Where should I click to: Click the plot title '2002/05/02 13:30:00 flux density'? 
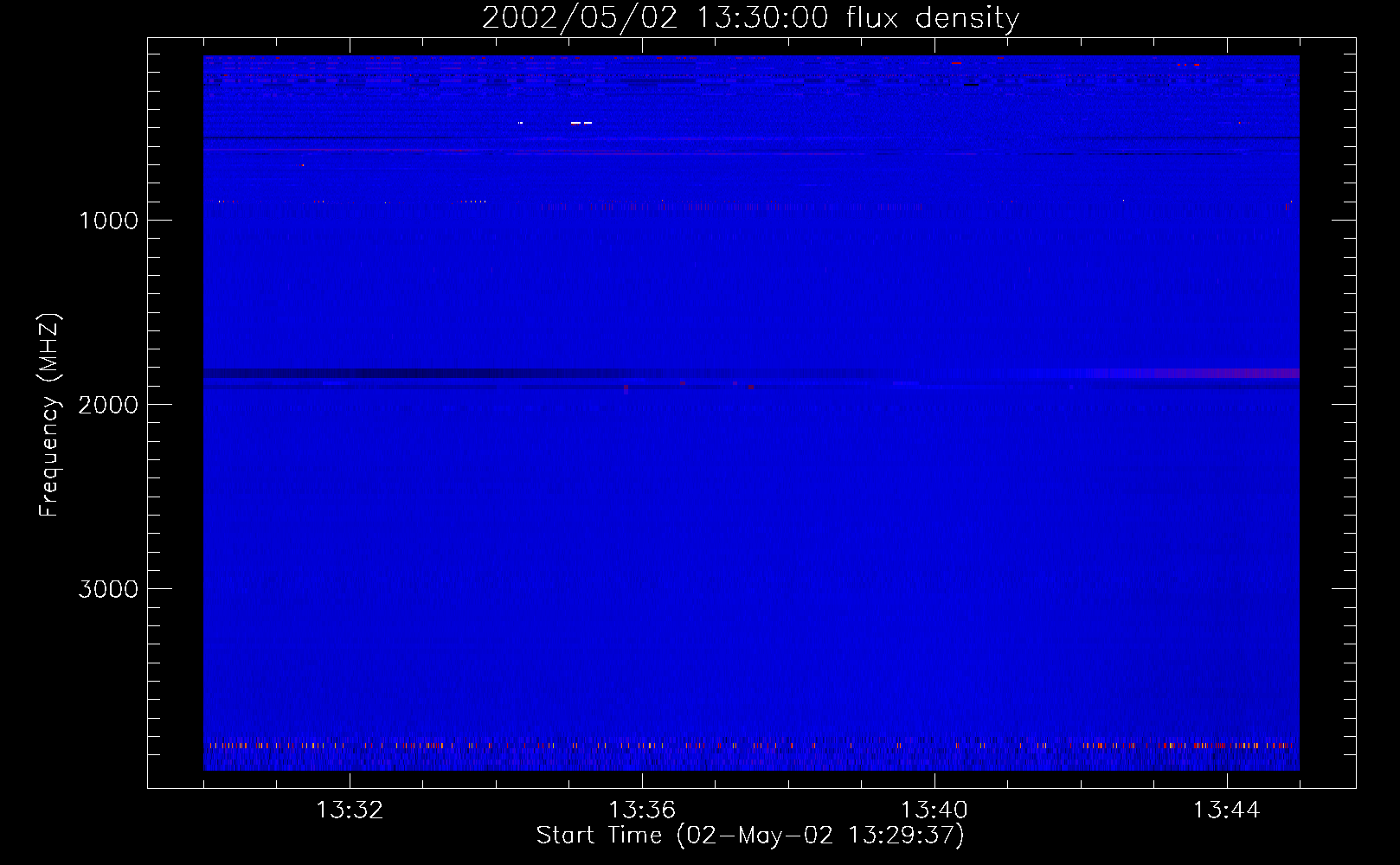[750, 18]
